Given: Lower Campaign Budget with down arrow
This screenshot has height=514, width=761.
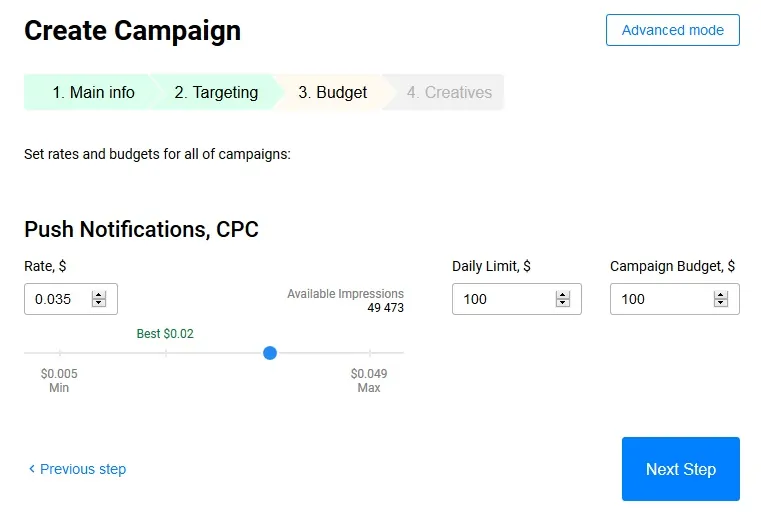Looking at the screenshot, I should tap(720, 303).
